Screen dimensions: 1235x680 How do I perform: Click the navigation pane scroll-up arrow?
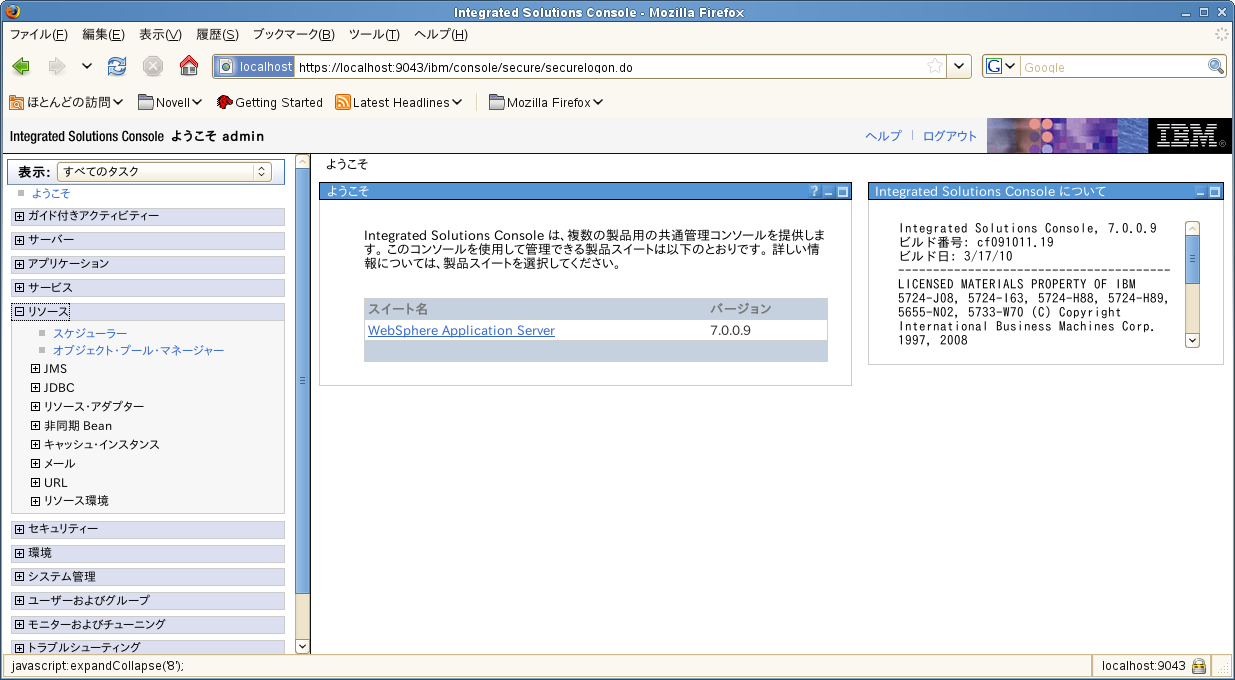pos(303,160)
